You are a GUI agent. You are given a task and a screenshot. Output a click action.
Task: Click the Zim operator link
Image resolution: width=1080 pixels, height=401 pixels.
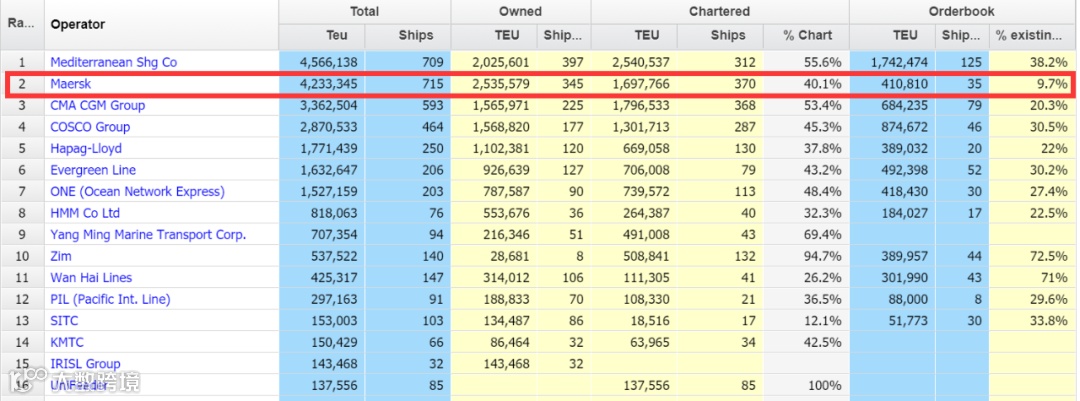[61, 256]
